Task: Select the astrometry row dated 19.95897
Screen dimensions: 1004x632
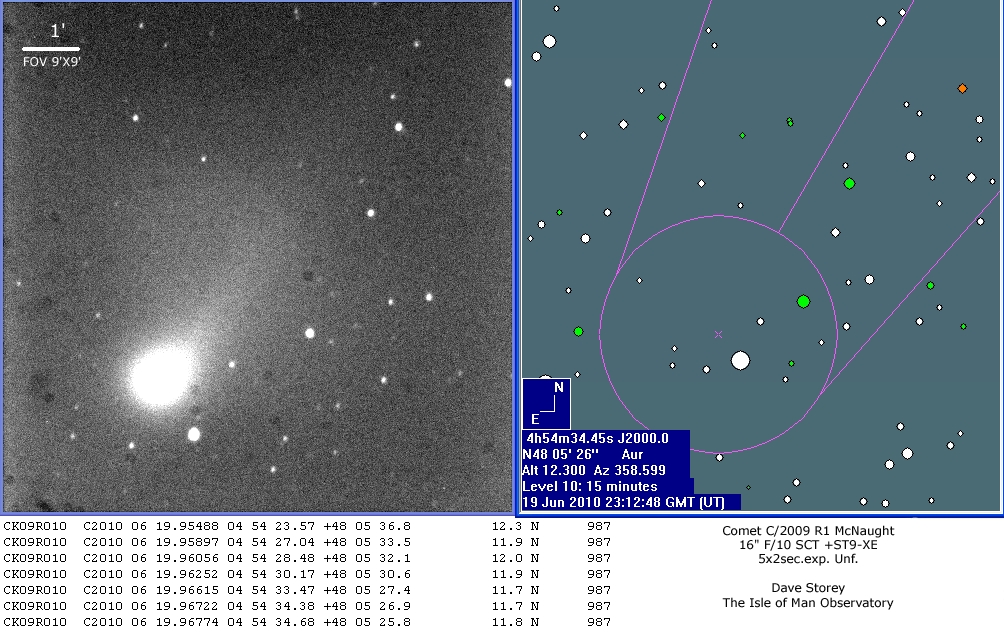Action: [307, 542]
